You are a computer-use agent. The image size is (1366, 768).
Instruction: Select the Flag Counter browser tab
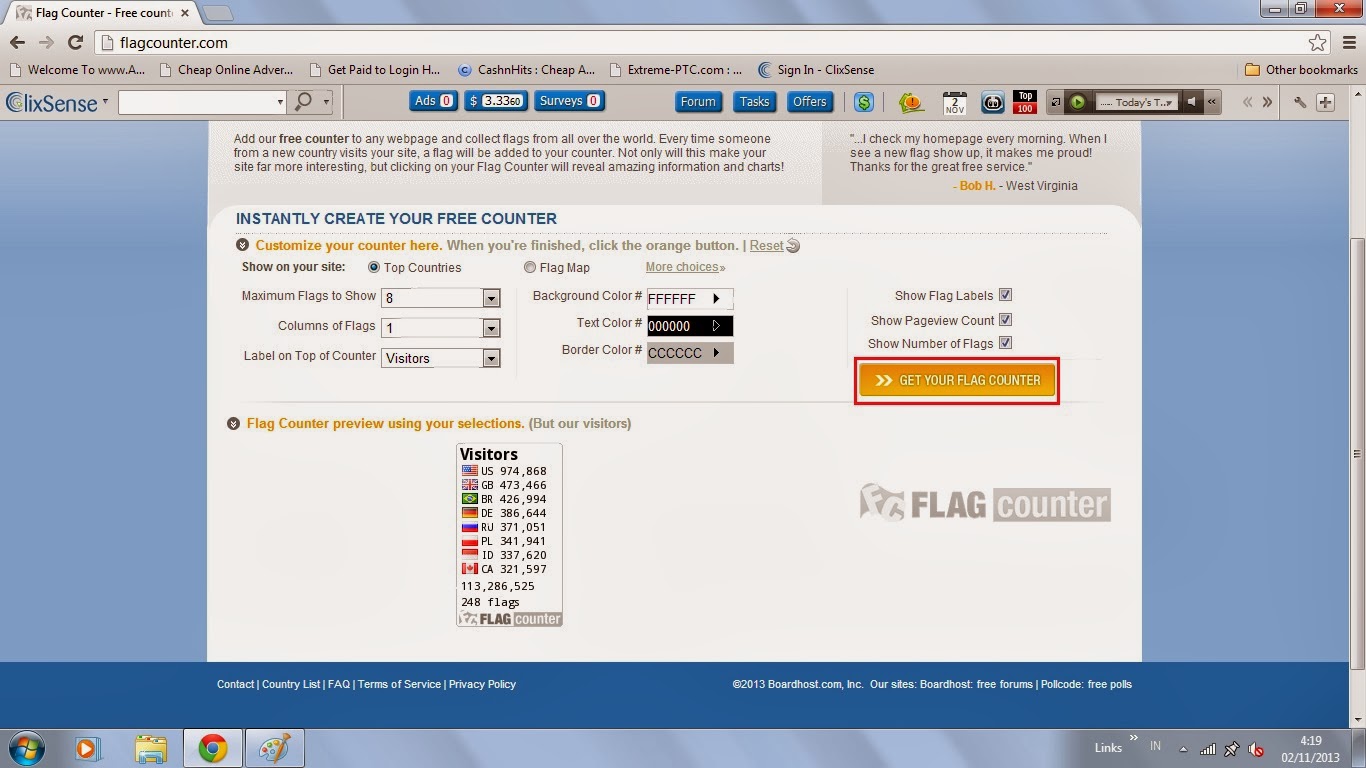102,13
